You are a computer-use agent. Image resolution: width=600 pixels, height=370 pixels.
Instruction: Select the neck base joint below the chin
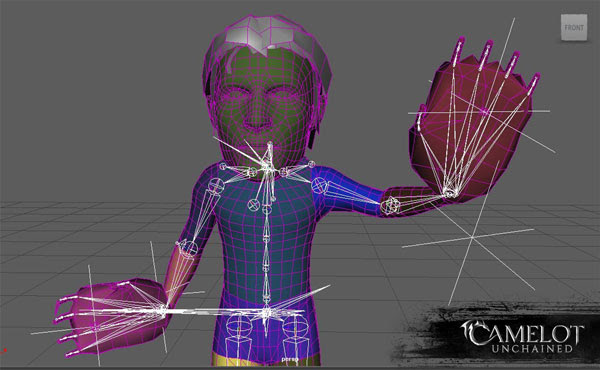tap(266, 166)
